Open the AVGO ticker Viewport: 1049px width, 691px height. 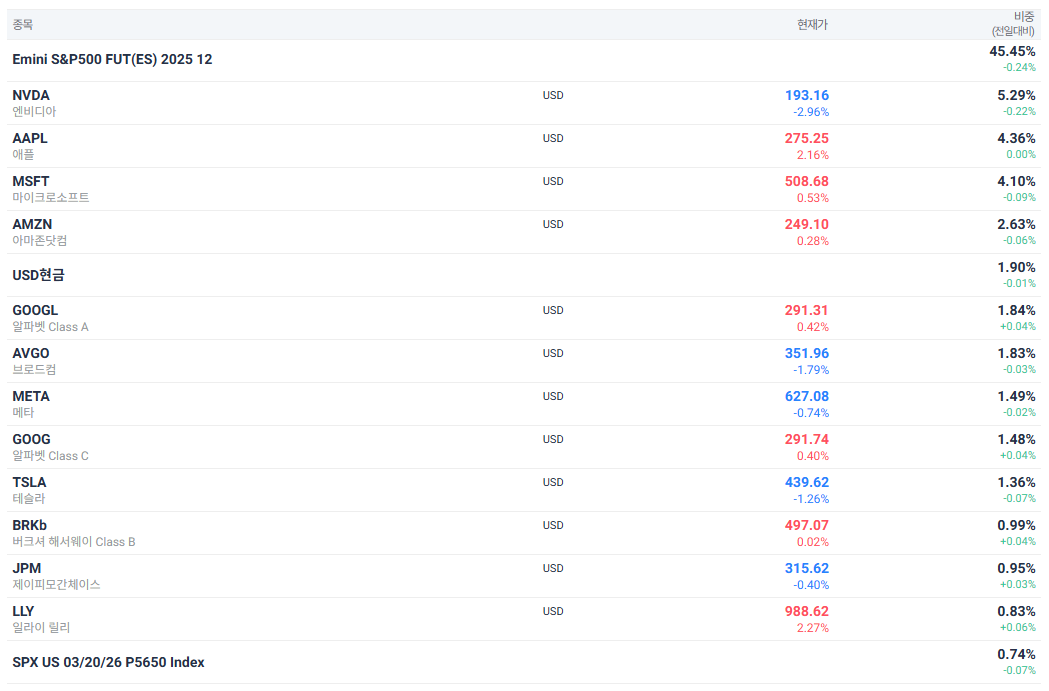point(31,353)
